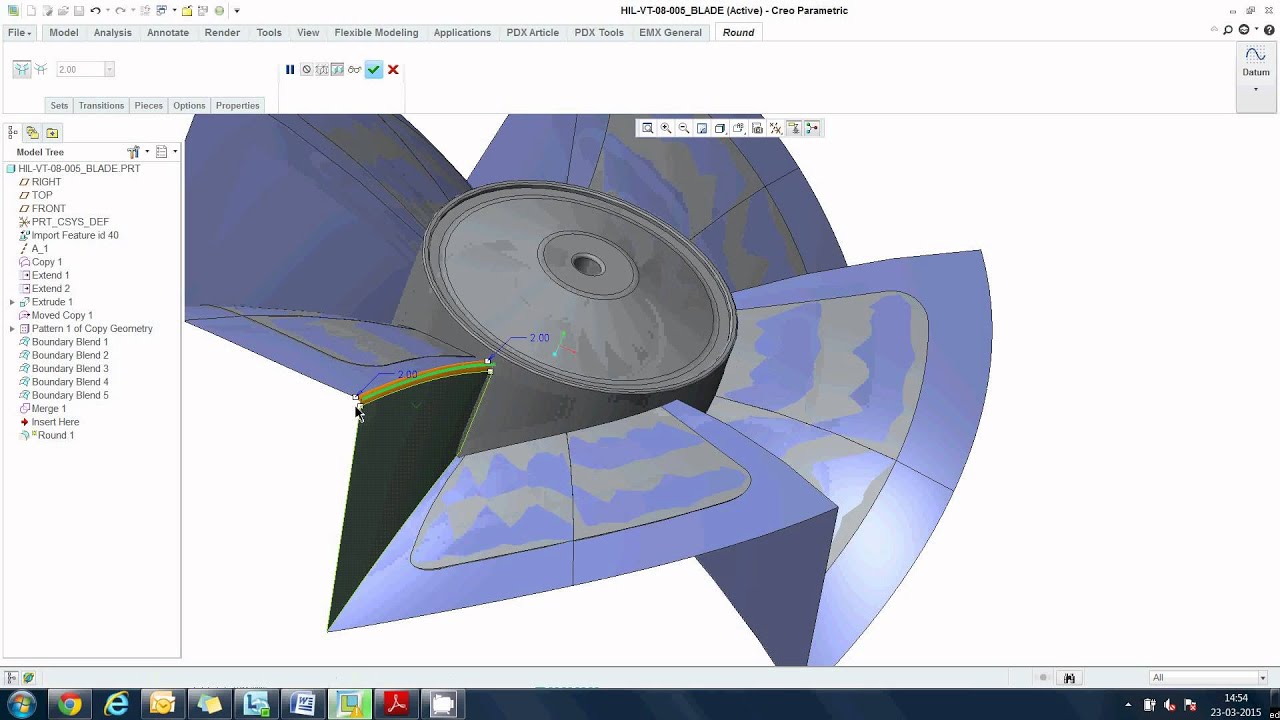Expand Pattern 1 of Copy Geometry node
Screen dimensions: 1280x720
(12, 329)
